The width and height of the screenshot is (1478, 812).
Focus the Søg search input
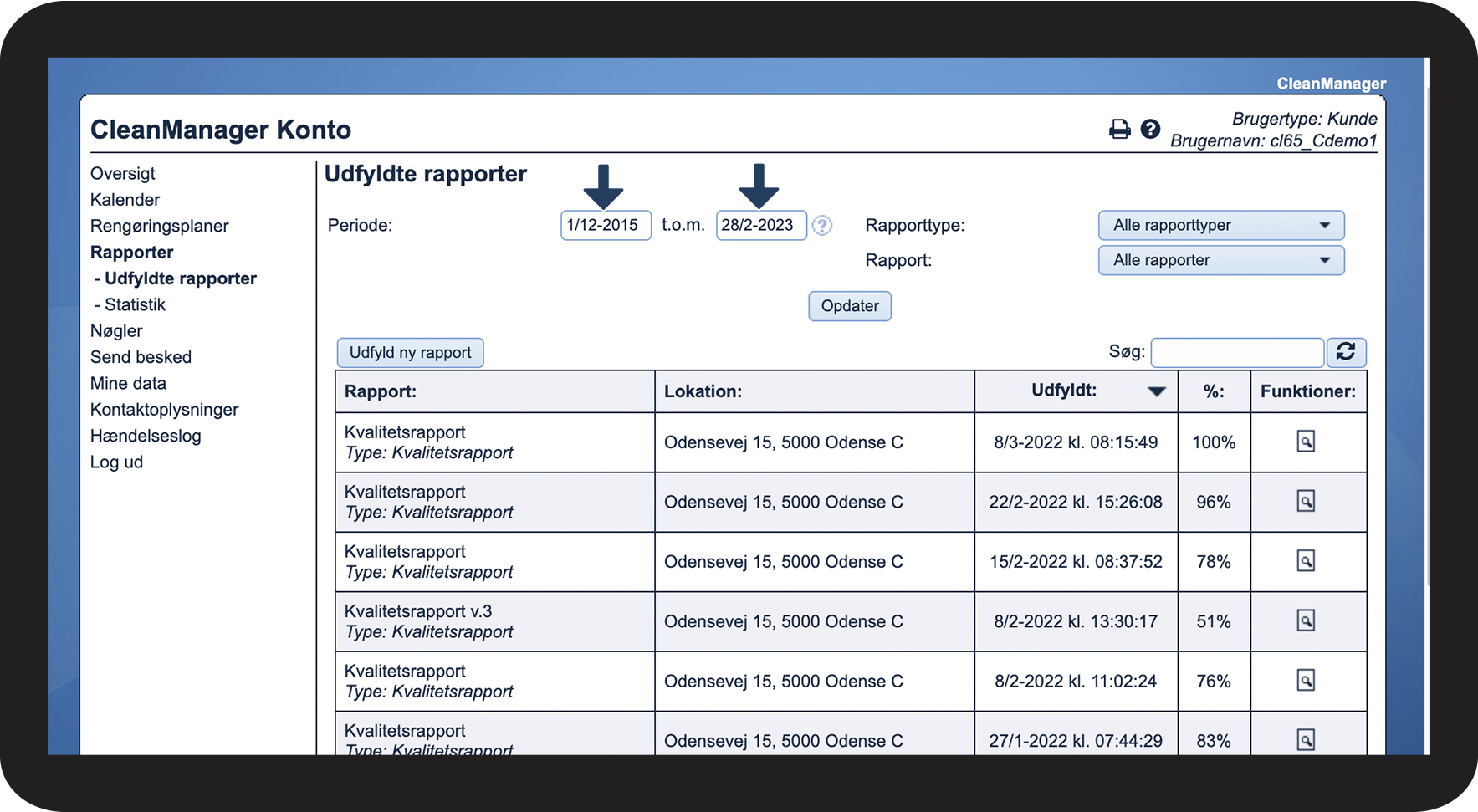(1236, 352)
